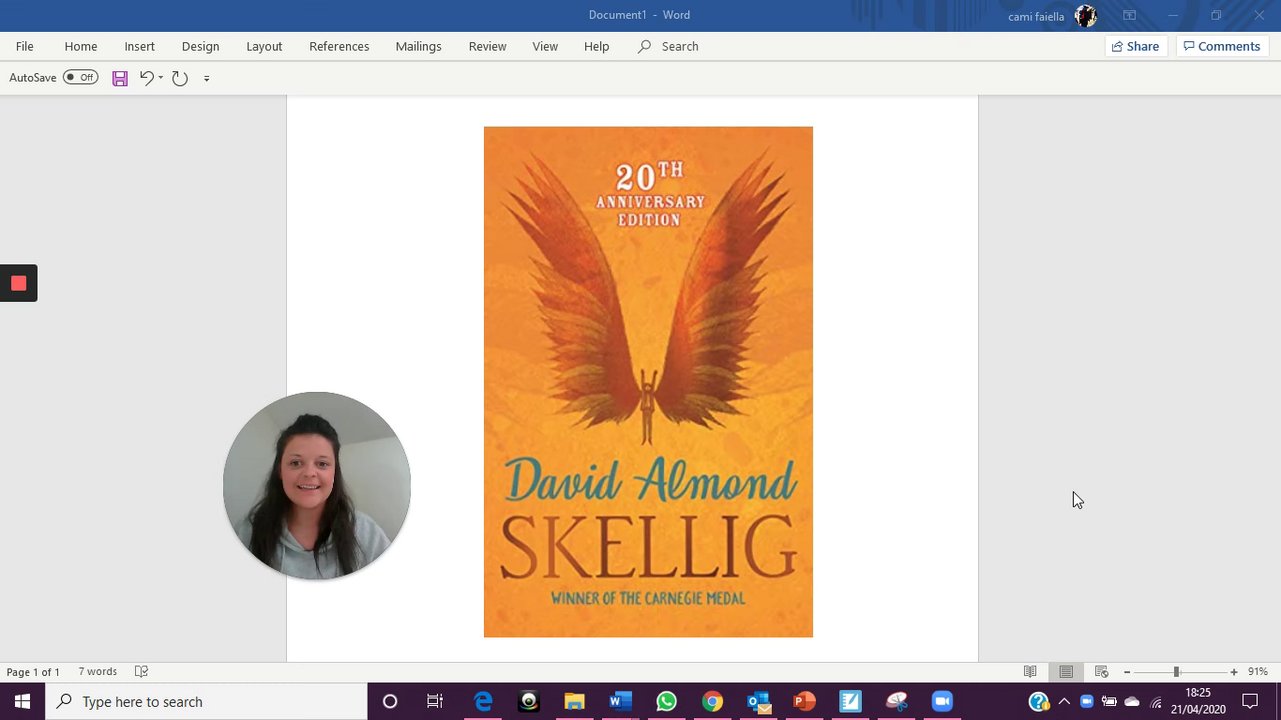Expand Customize Quick Access Toolbar menu
This screenshot has width=1281, height=720.
pos(207,78)
